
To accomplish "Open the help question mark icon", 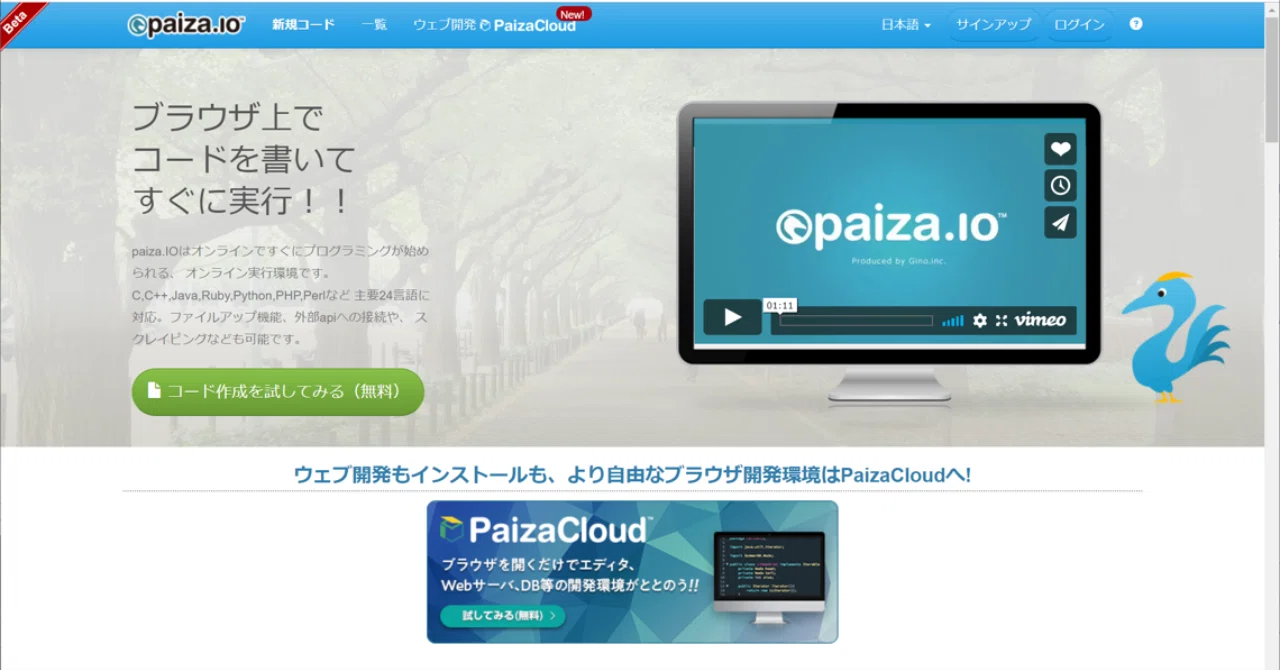I will click(1136, 24).
